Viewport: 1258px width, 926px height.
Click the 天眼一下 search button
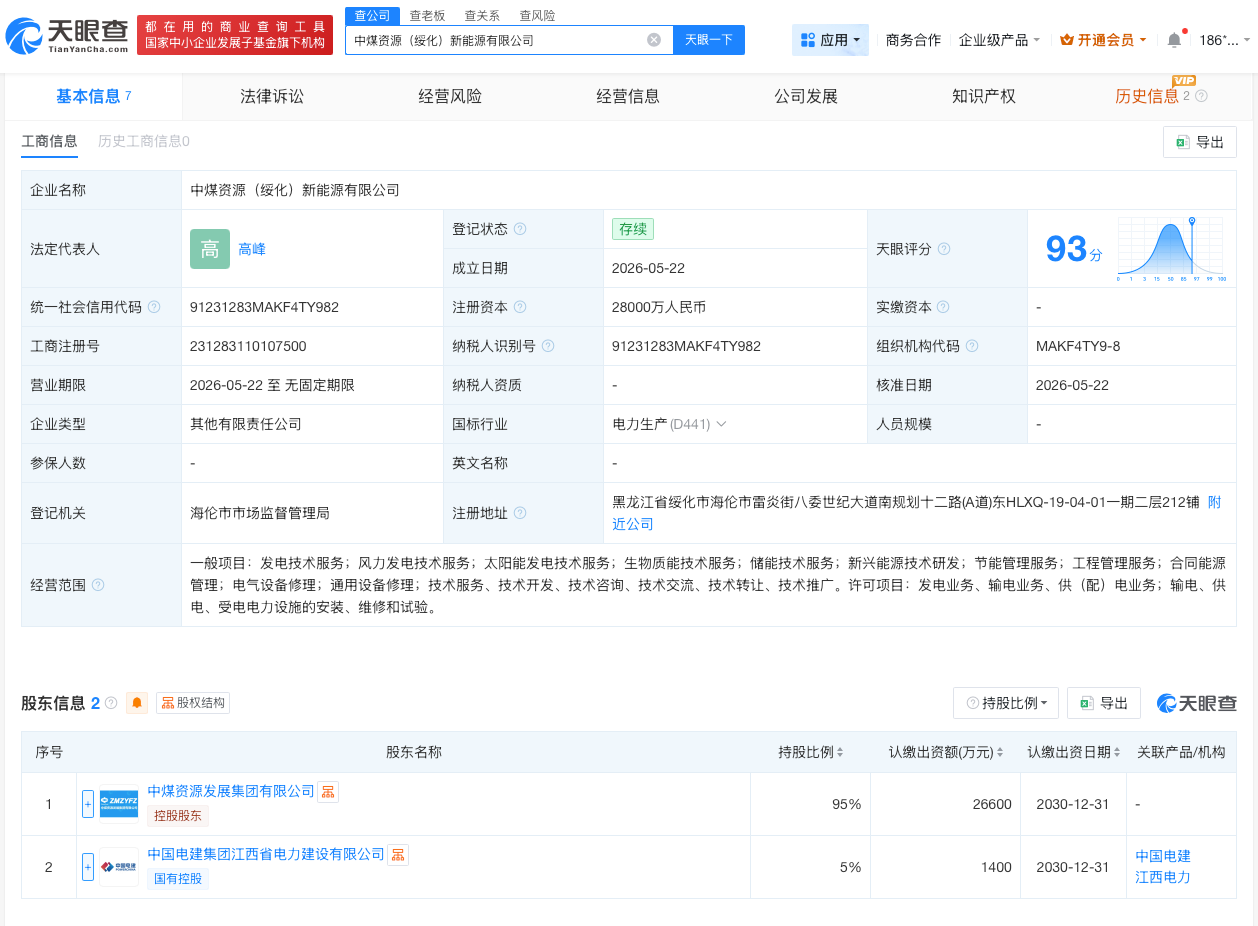709,40
